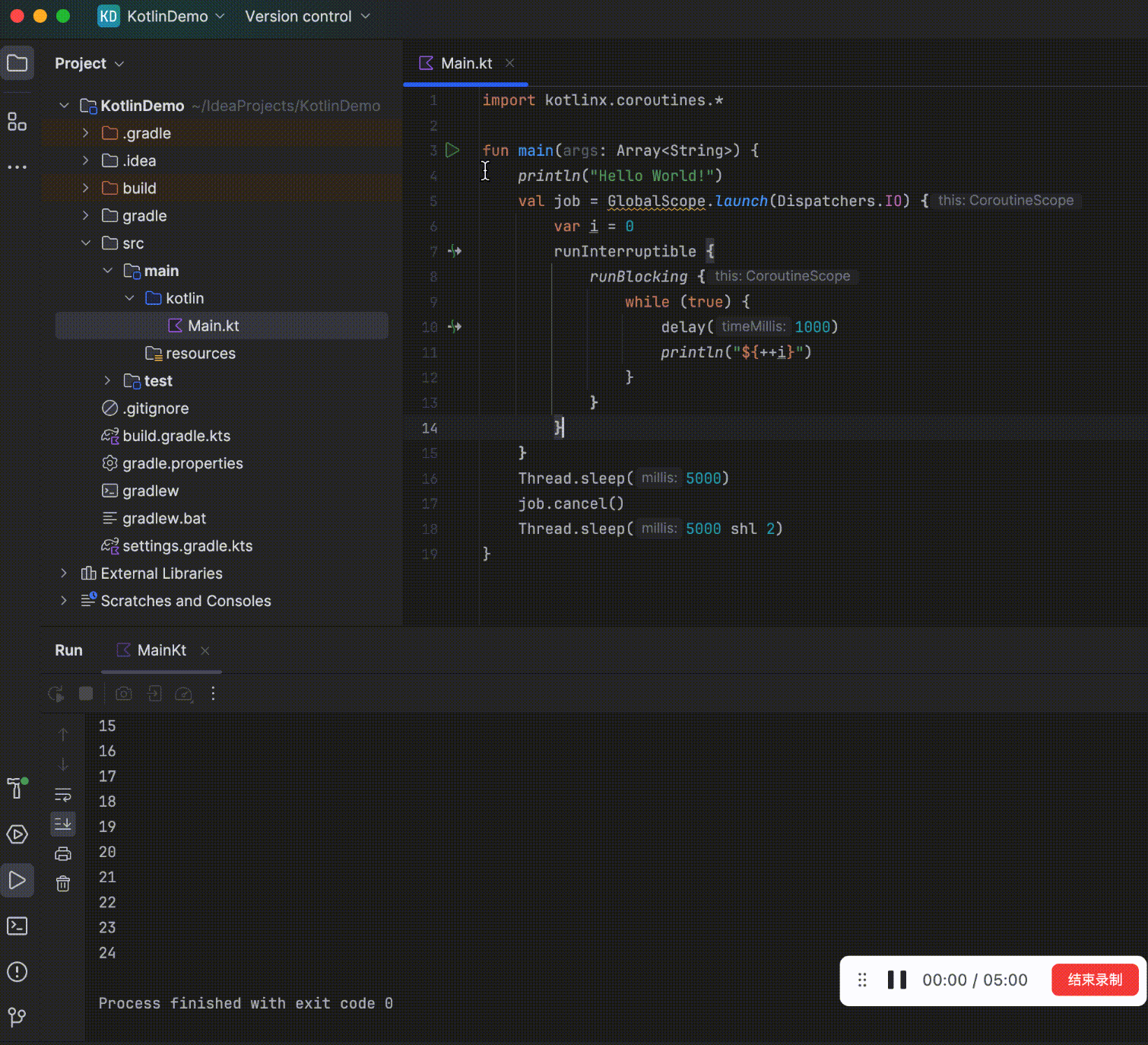Screen dimensions: 1148x1045
Task: Click suspend call gutter icon on line 10
Action: tap(455, 327)
